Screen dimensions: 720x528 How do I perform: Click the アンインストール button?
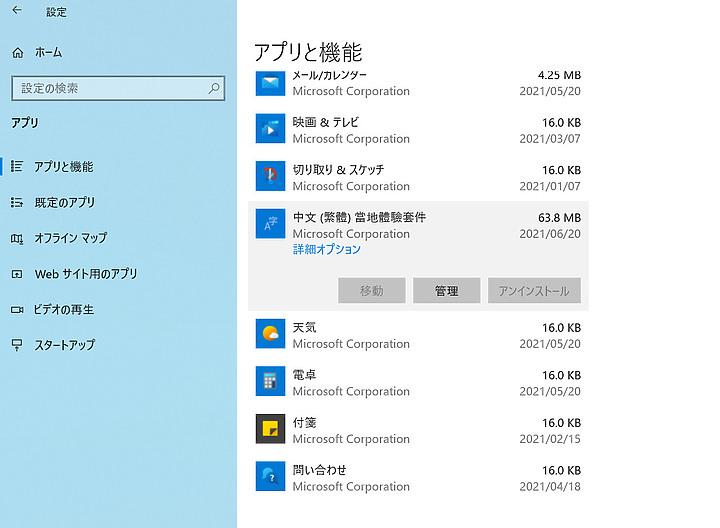point(534,290)
